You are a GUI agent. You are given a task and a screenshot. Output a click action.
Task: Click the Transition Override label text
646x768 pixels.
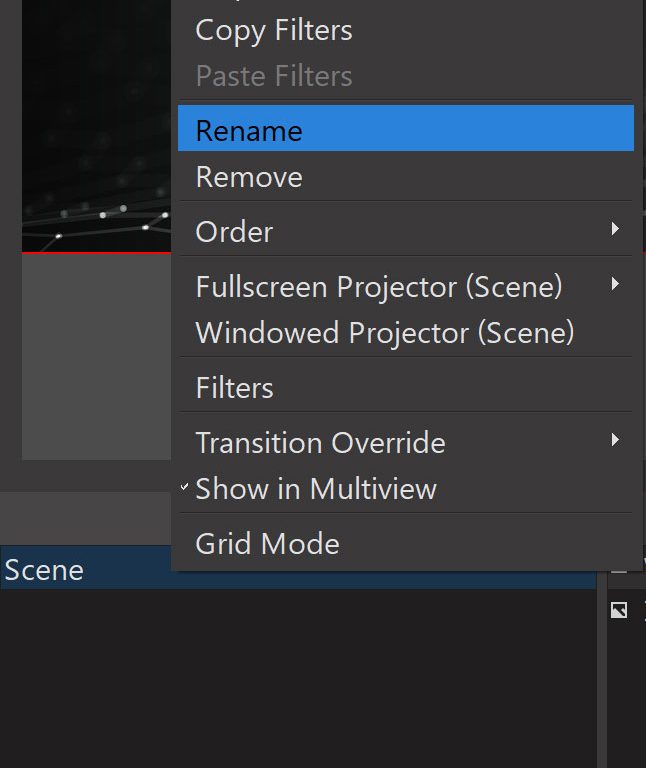pyautogui.click(x=320, y=442)
